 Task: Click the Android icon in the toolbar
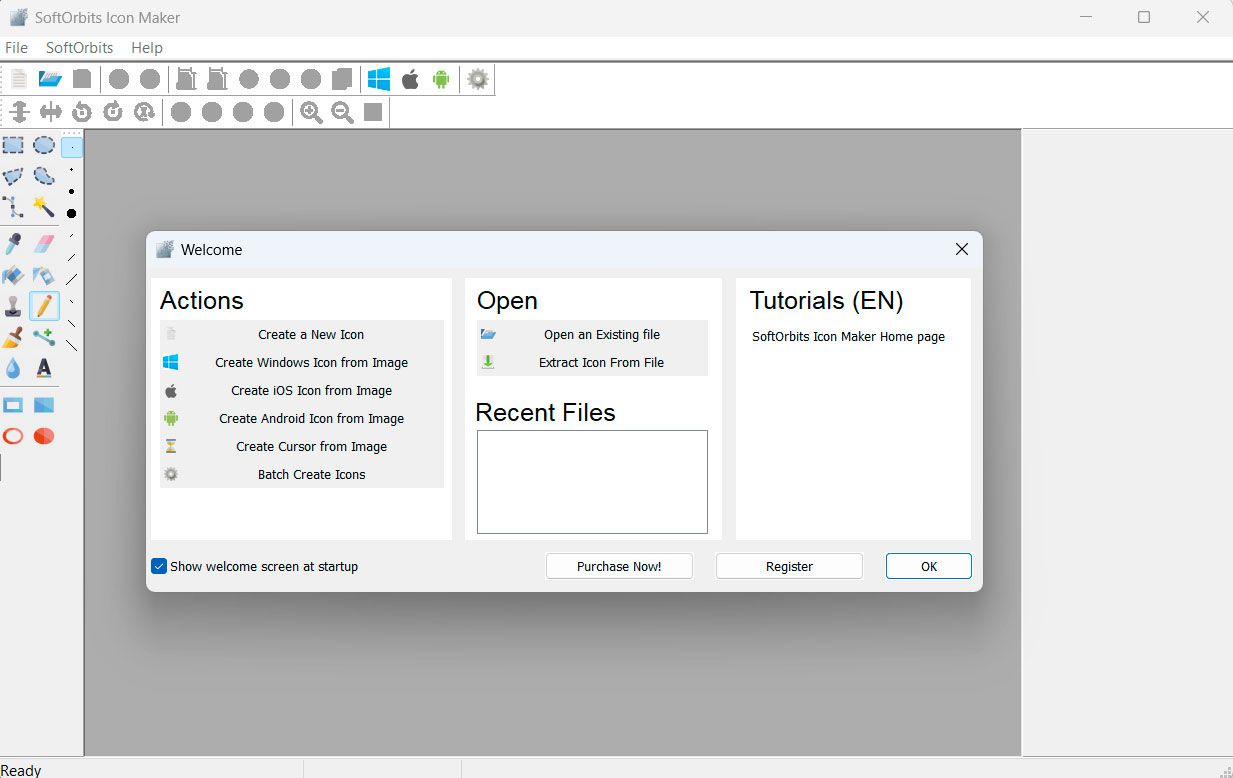(x=441, y=79)
